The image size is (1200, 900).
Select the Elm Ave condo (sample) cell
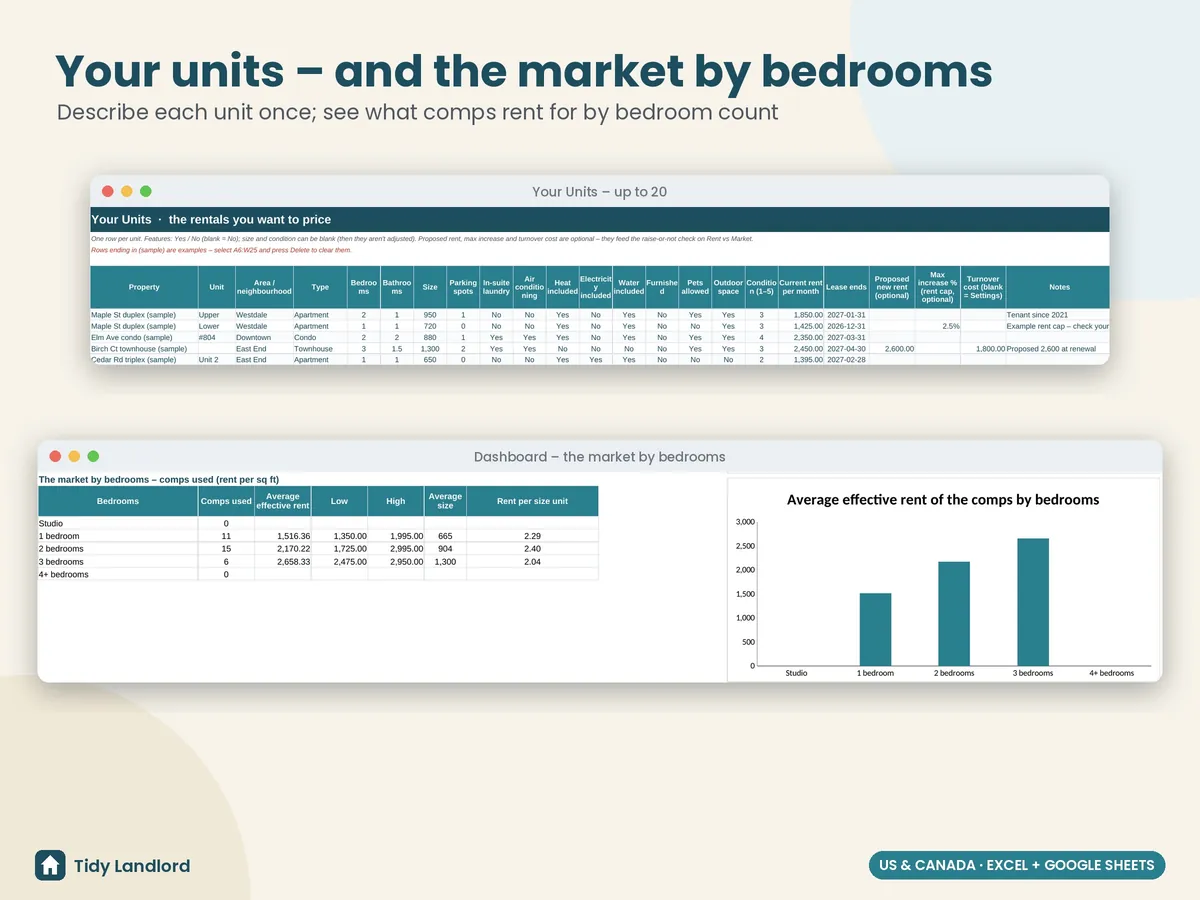tap(144, 338)
